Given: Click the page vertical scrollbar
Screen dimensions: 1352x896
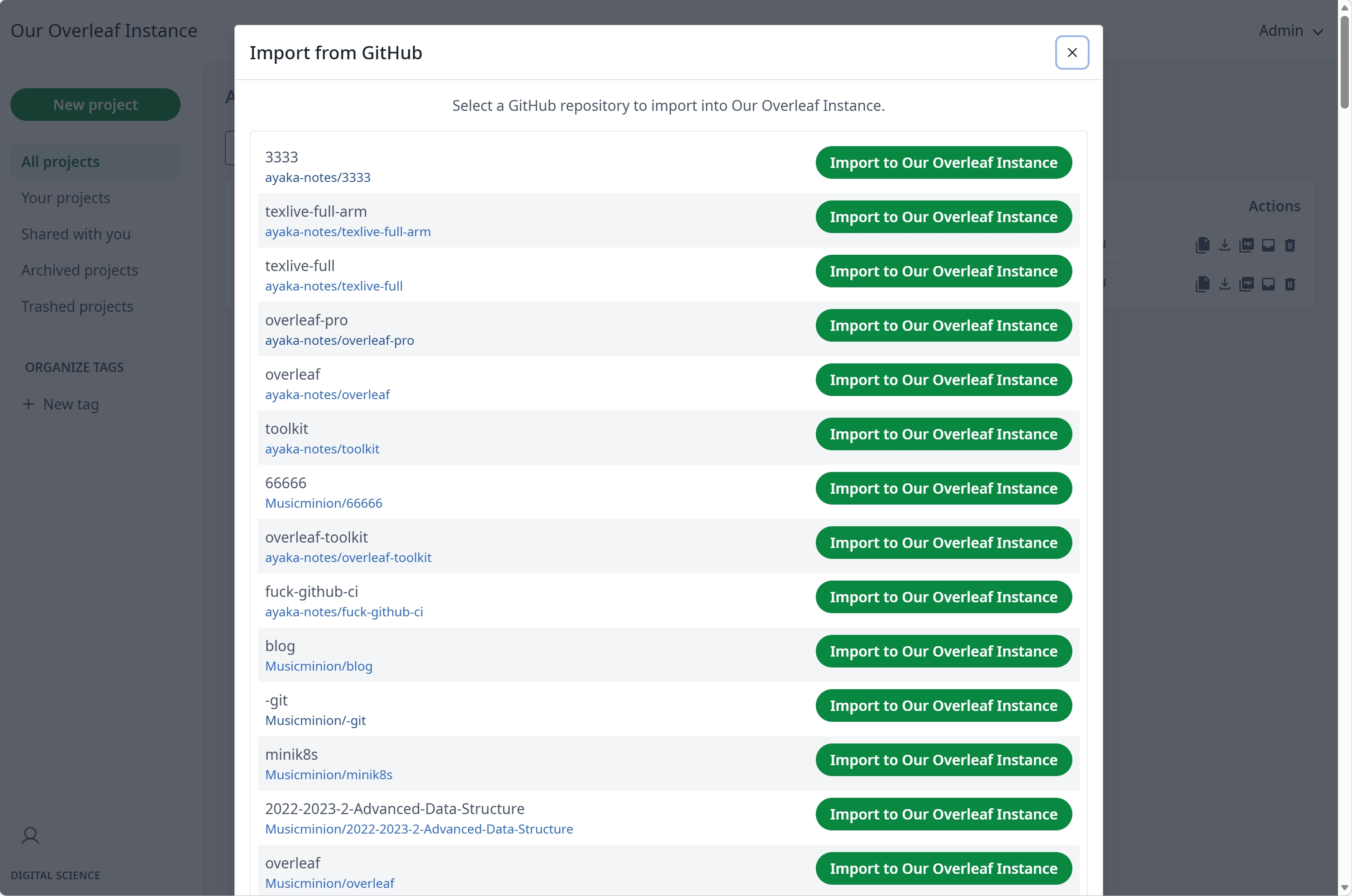Looking at the screenshot, I should (1345, 63).
